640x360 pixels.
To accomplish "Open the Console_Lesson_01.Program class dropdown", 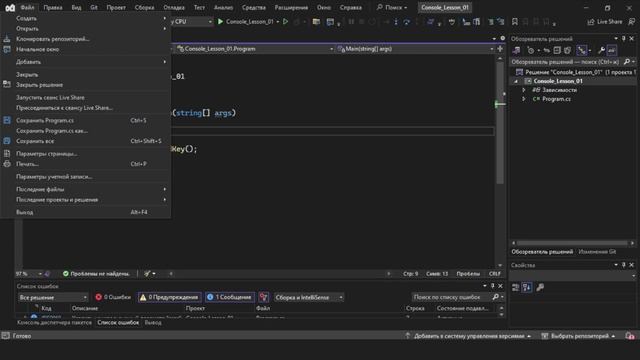I will click(x=255, y=49).
